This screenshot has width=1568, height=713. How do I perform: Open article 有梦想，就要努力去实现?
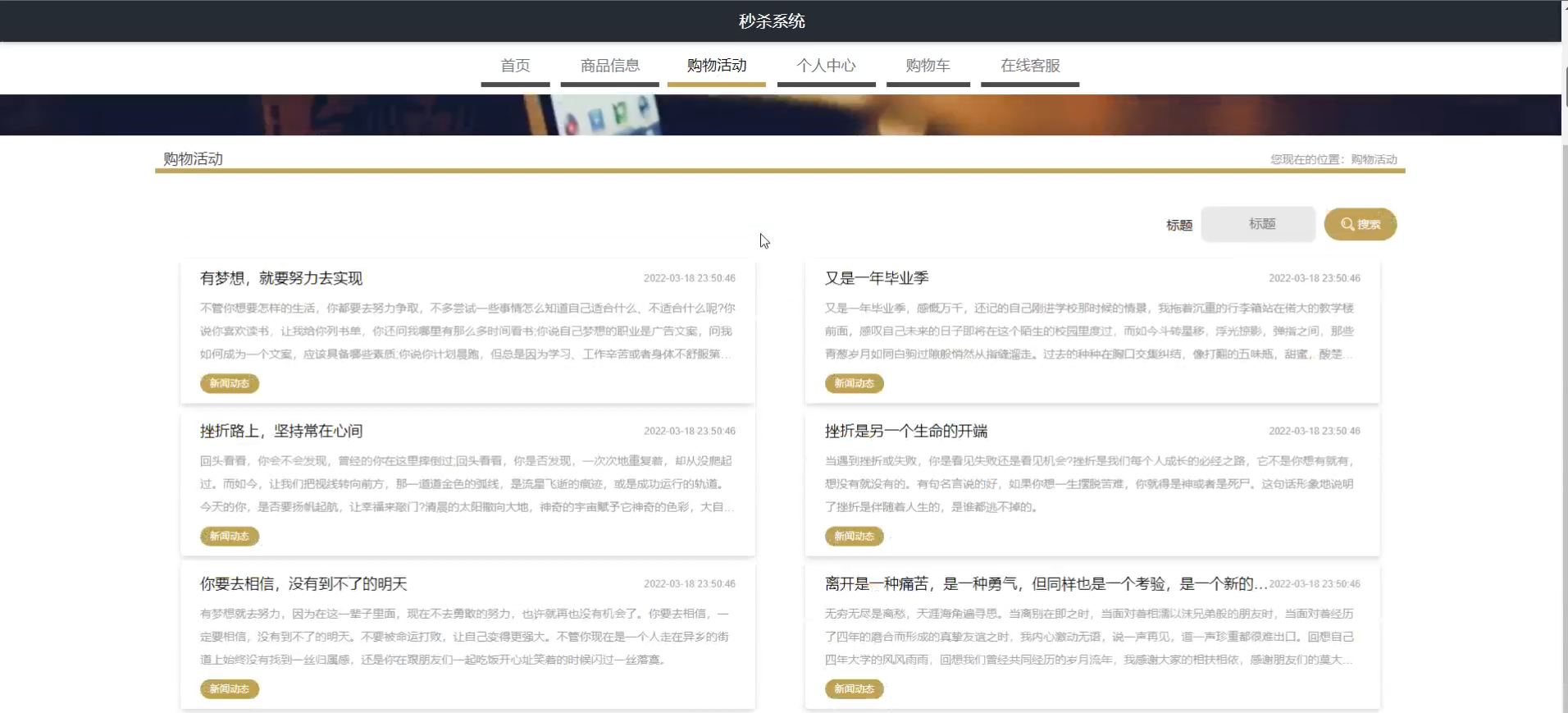(x=281, y=278)
